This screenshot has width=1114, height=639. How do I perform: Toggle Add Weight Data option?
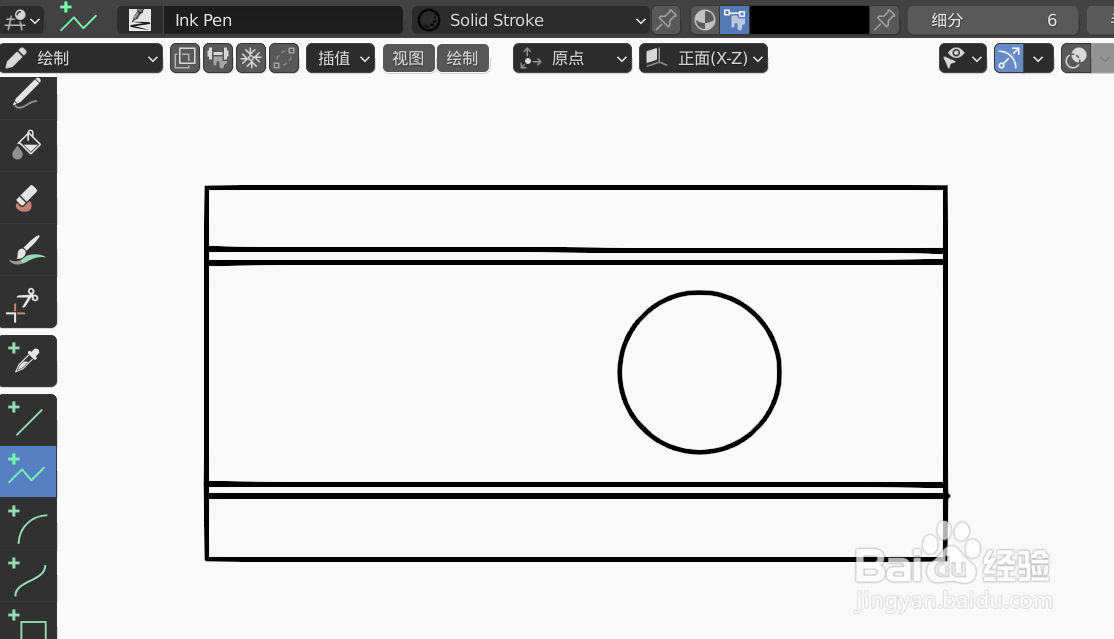pyautogui.click(x=218, y=58)
